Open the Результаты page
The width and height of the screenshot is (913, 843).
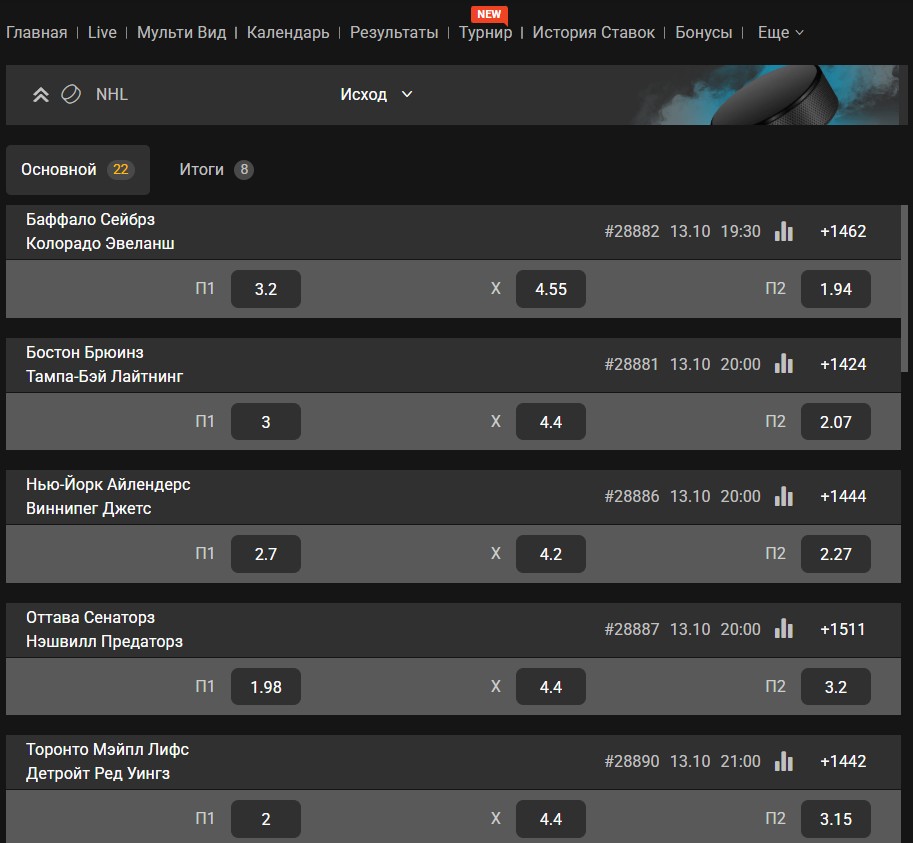(x=394, y=33)
